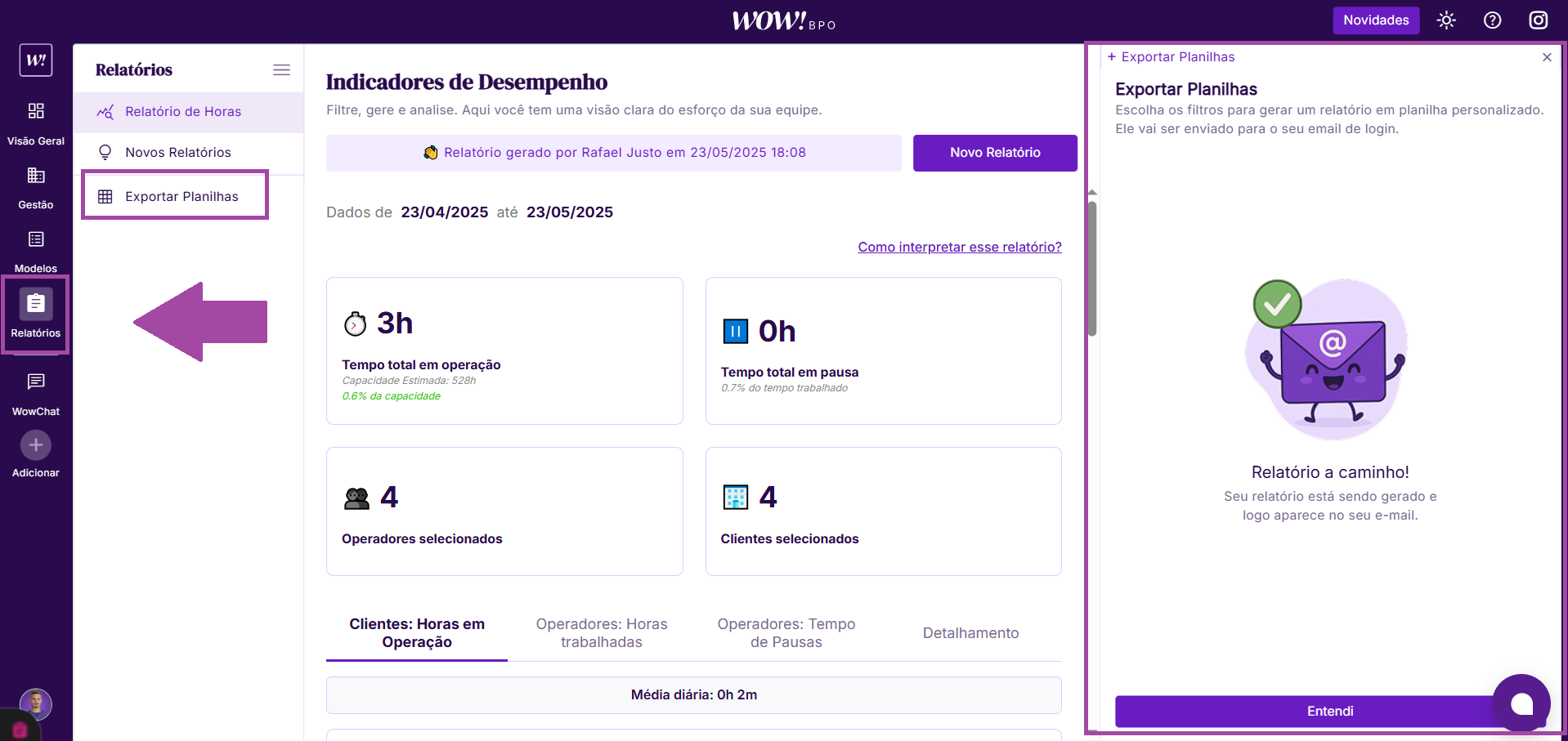Open the help question mark icon

1492,20
